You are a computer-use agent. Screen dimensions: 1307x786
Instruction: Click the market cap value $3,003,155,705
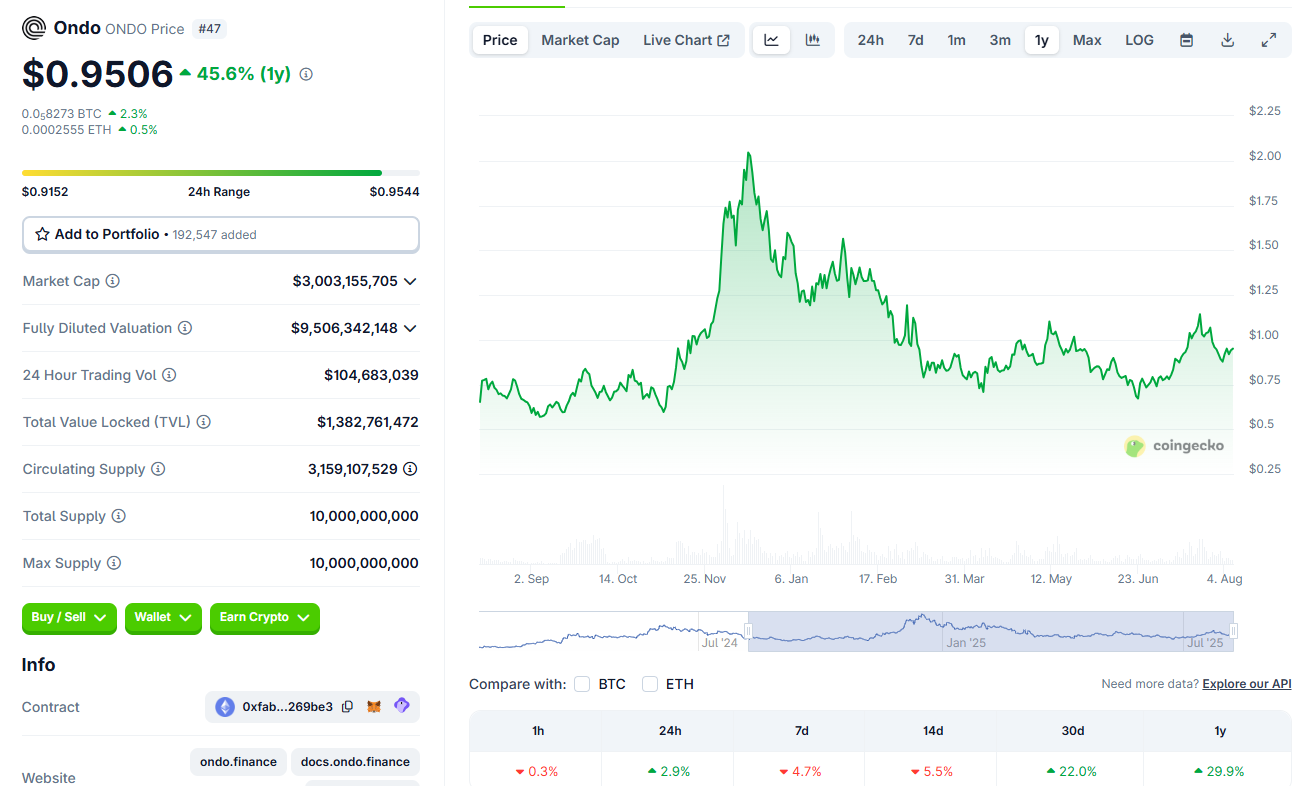[345, 281]
